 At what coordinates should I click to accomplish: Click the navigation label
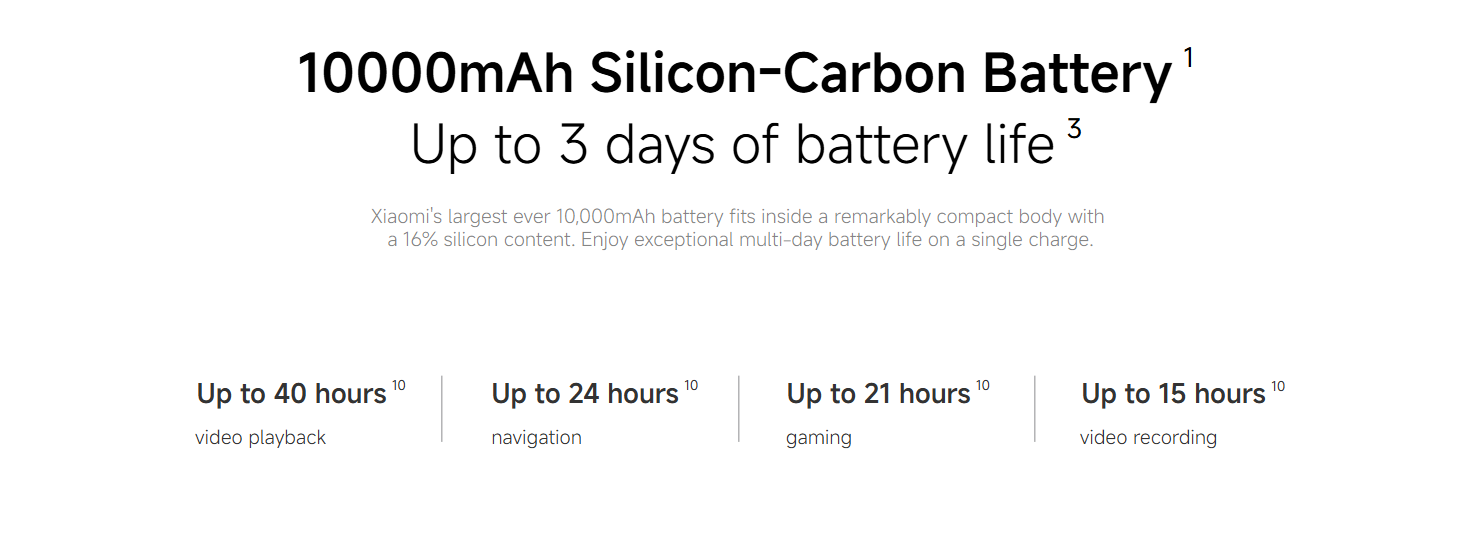click(536, 438)
